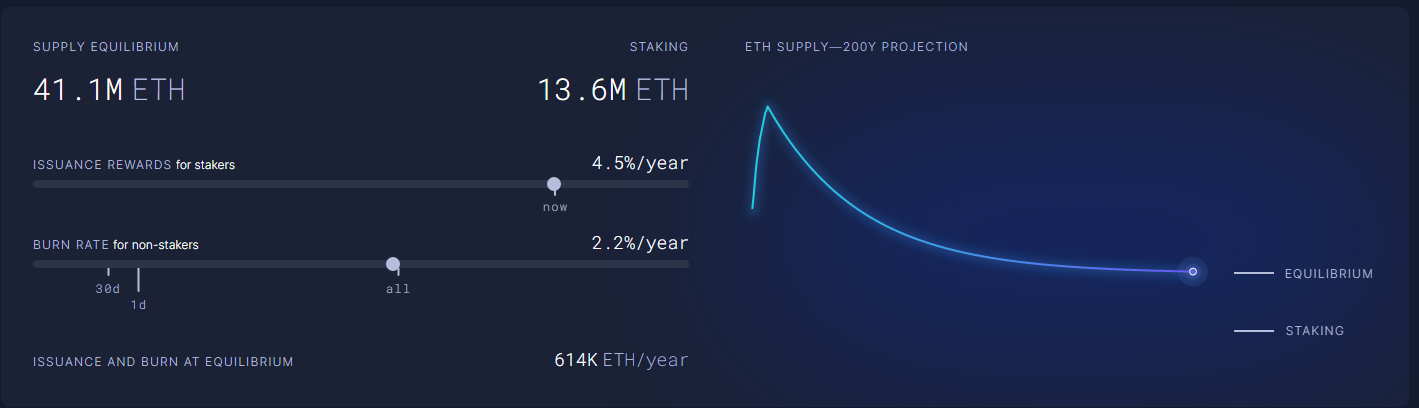Select the 1d burn rate marker
The image size is (1419, 408).
coord(138,304)
